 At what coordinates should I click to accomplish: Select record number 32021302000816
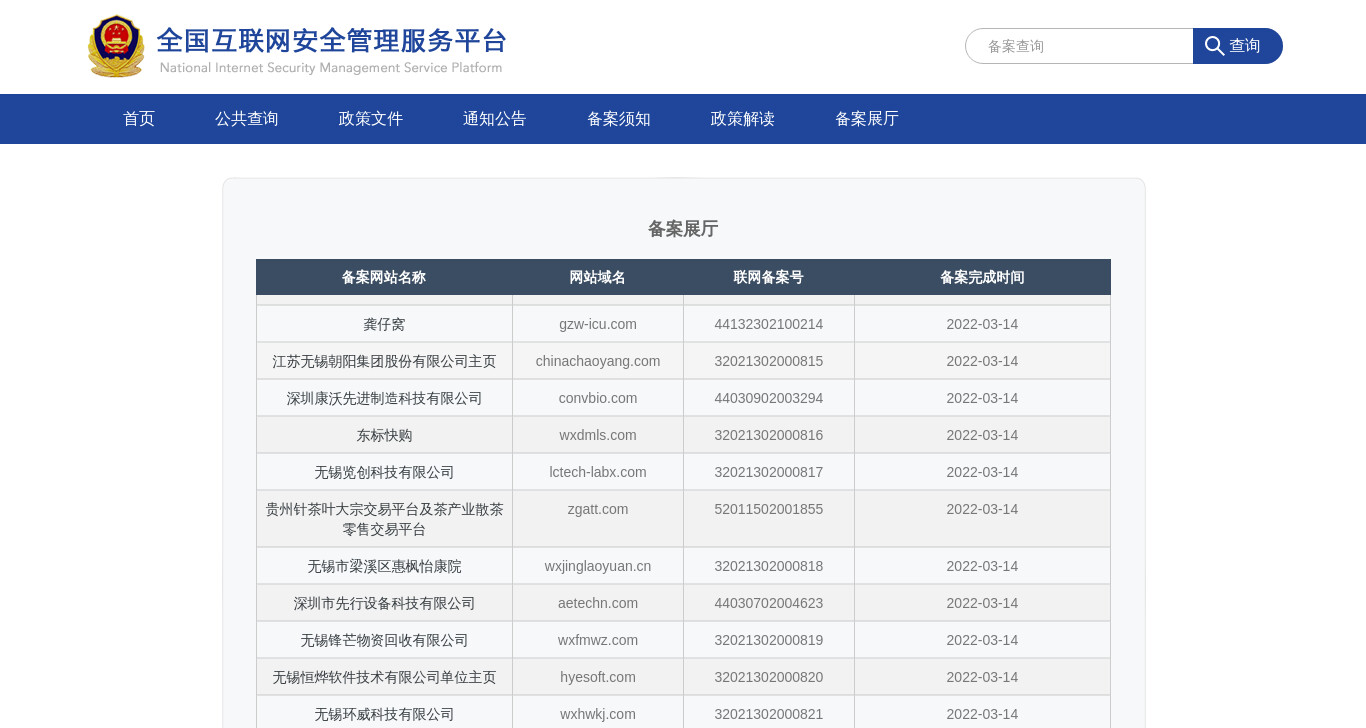click(769, 435)
